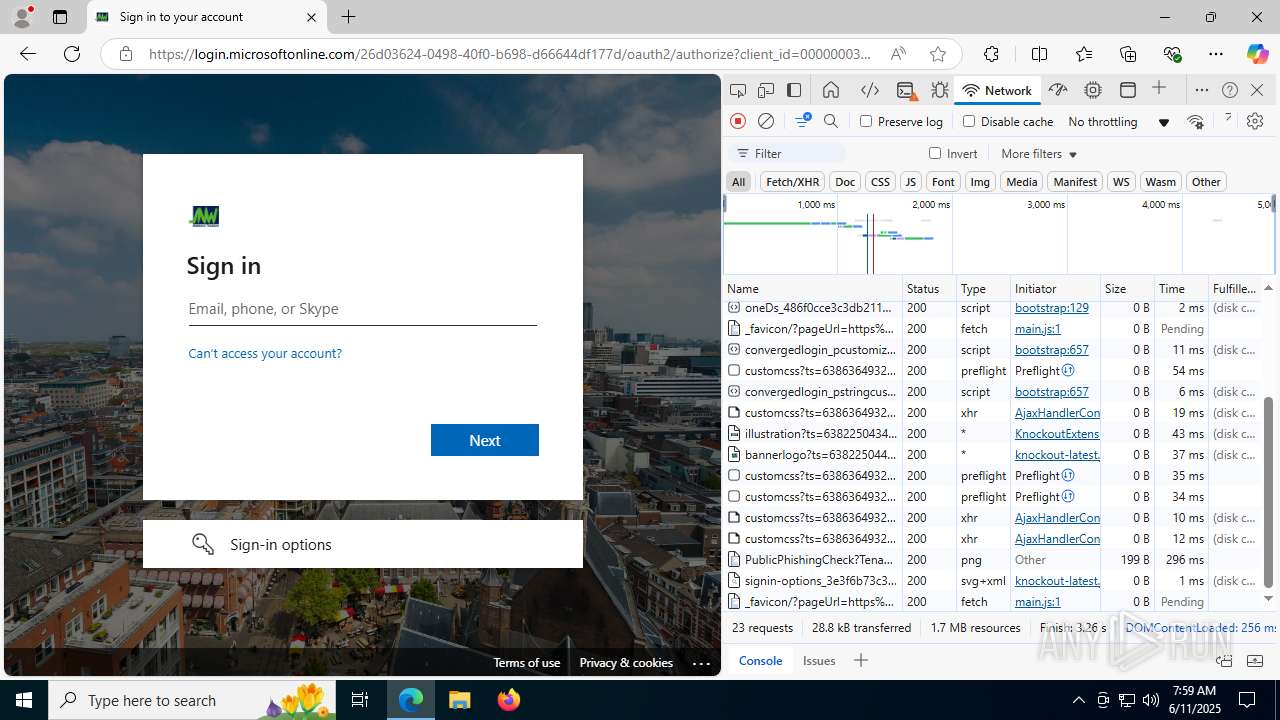Enable Preserve log checkbox

click(x=866, y=121)
